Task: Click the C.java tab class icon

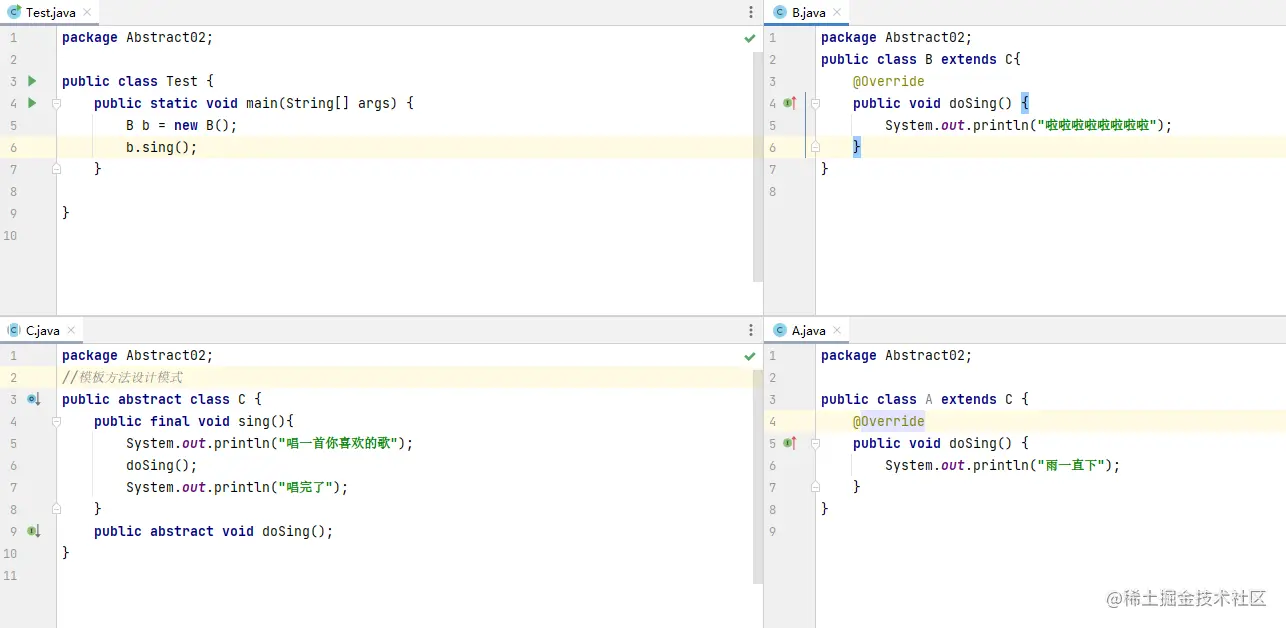Action: pyautogui.click(x=15, y=330)
